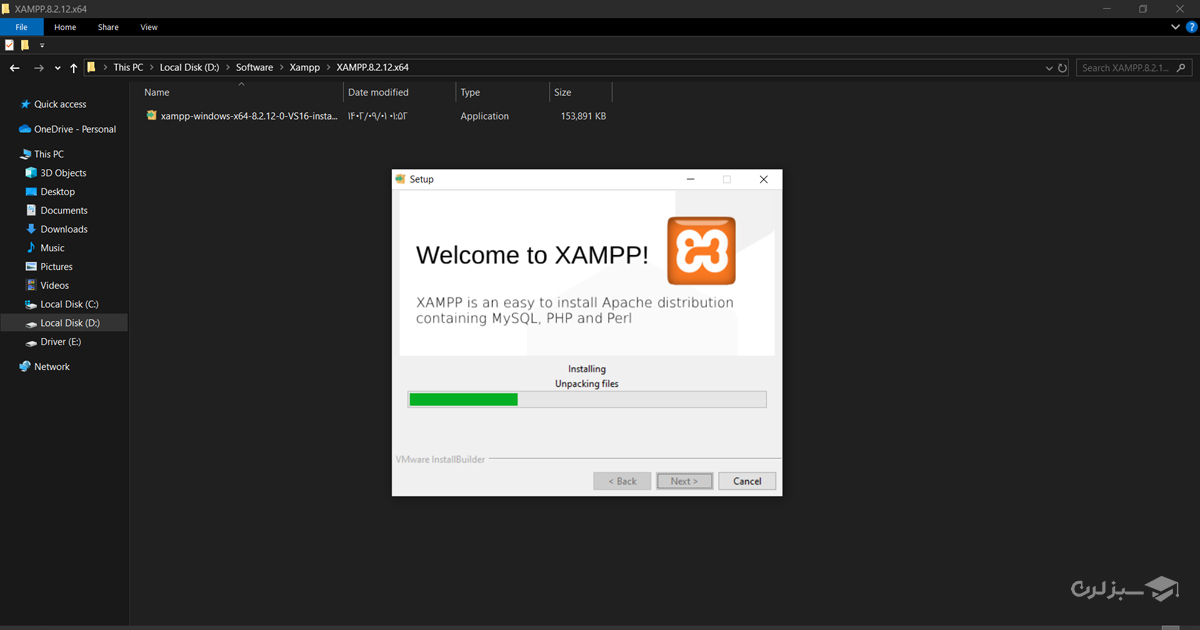This screenshot has width=1200, height=630.
Task: Click the Help question mark icon
Action: point(1191,27)
